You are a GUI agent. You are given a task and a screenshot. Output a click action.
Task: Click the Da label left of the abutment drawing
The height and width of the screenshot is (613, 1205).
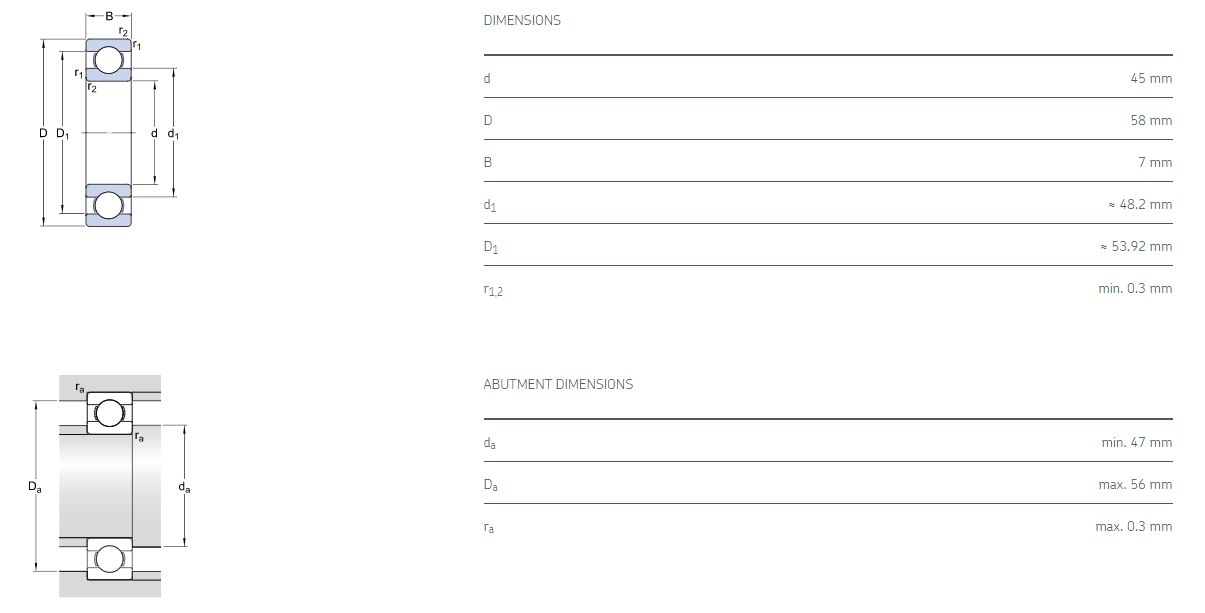pyautogui.click(x=35, y=487)
